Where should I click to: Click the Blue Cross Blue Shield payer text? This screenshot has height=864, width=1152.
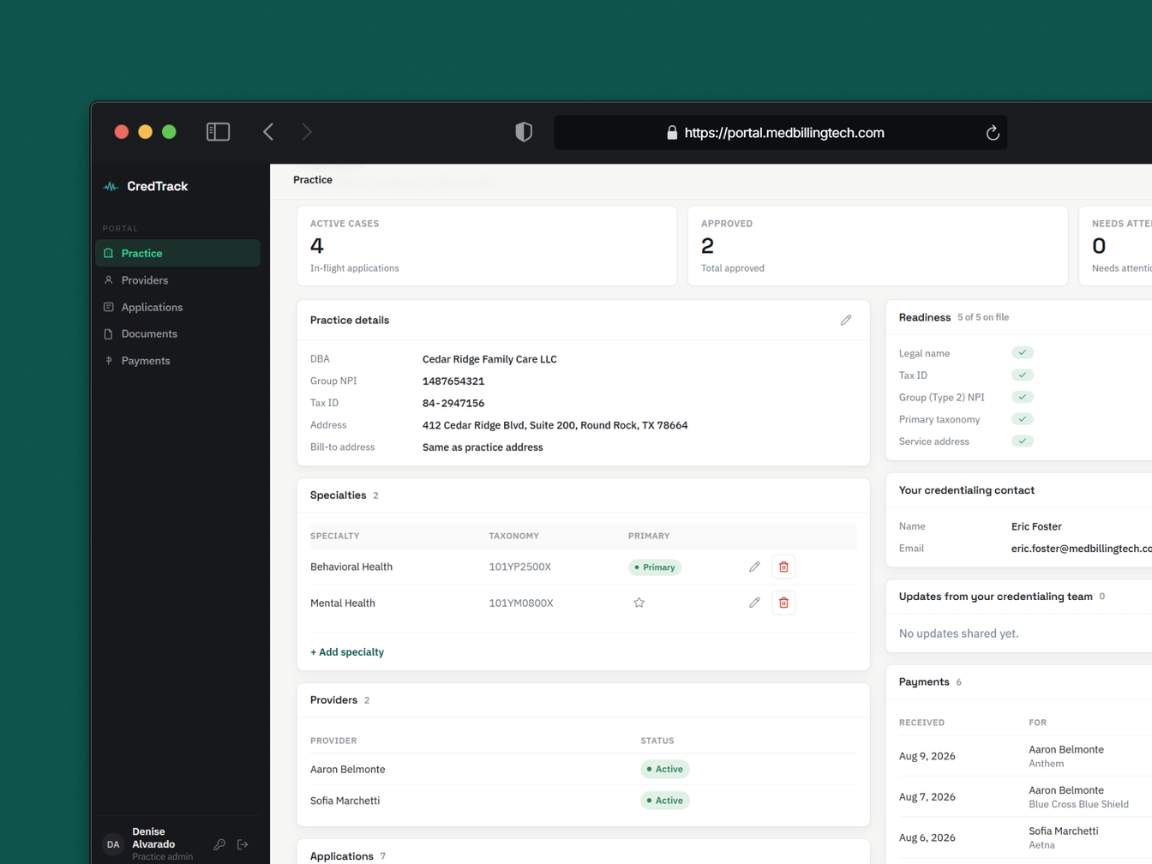[x=1079, y=804]
